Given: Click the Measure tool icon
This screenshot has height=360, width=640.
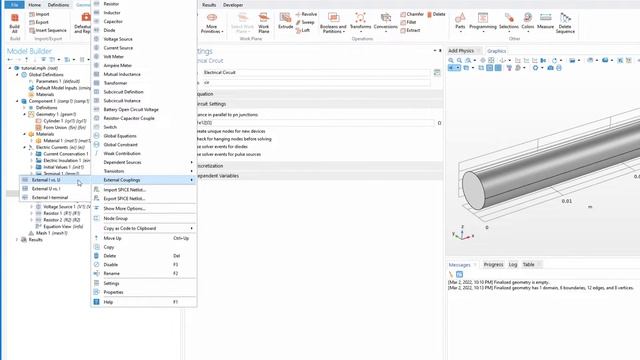Looking at the screenshot, I should click(545, 21).
